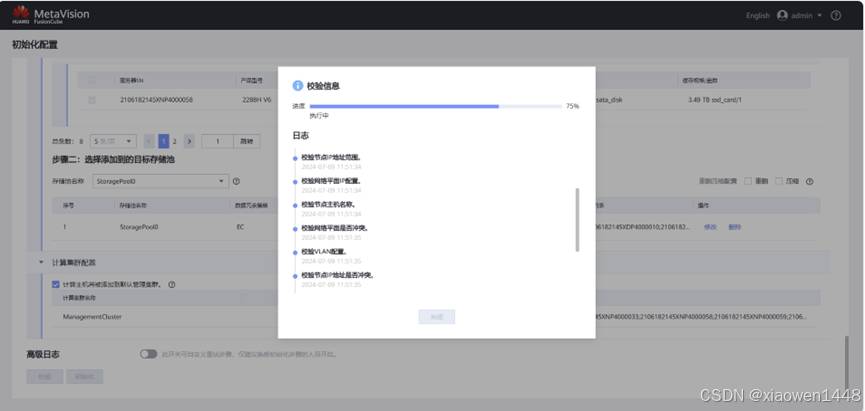This screenshot has height=411, width=865.
Task: Click the blue info icon in dialog
Action: (x=298, y=86)
